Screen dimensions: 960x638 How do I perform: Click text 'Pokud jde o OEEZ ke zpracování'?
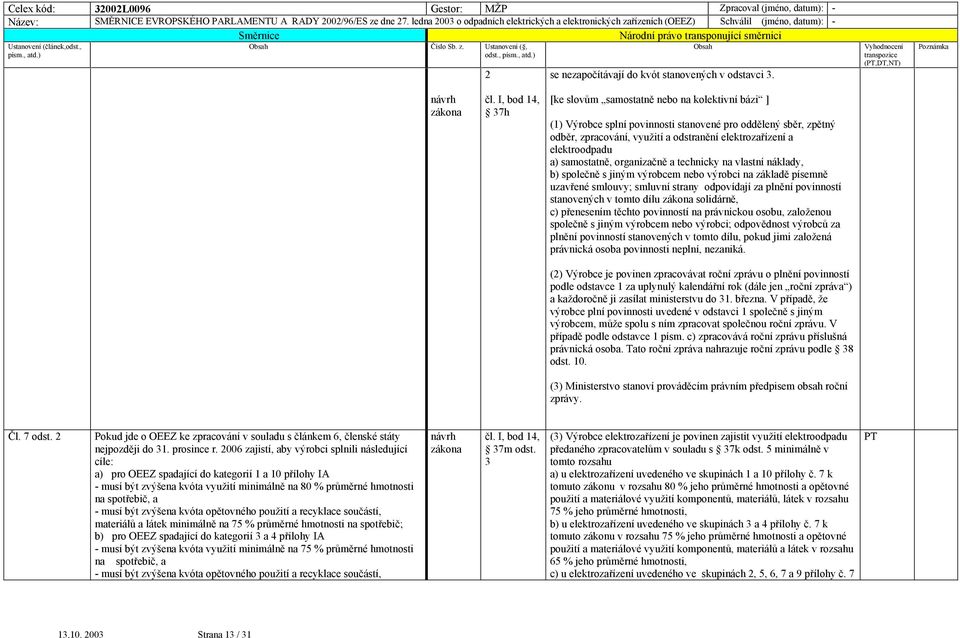tap(251, 449)
